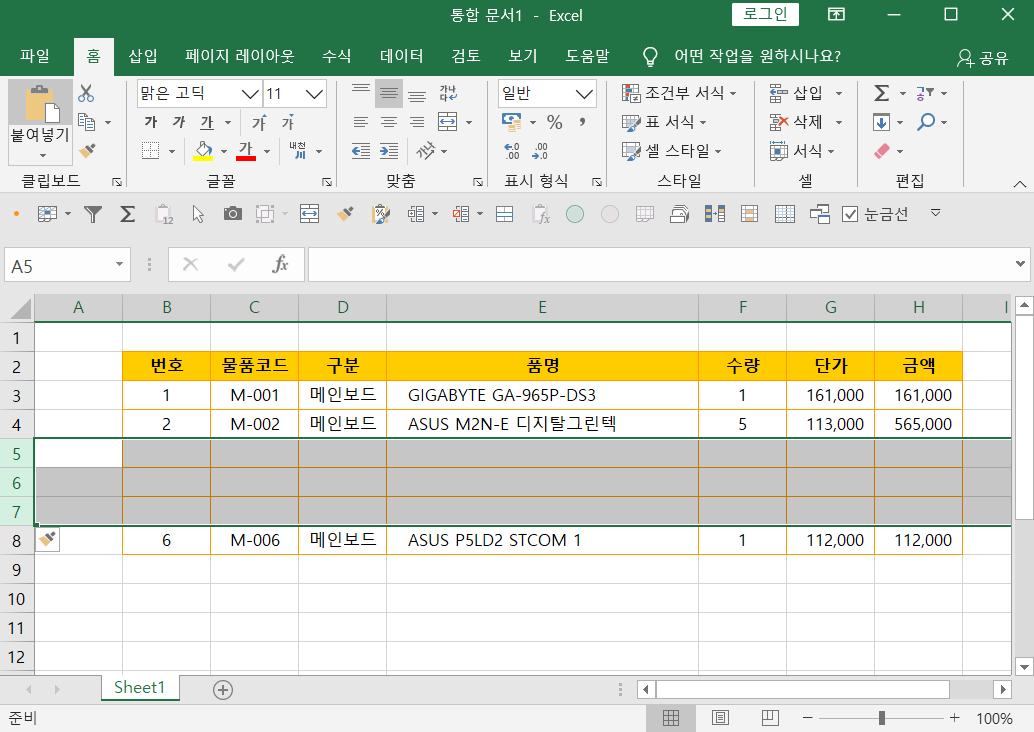The image size is (1034, 732).
Task: Click 서식 format cells button
Action: pos(802,151)
